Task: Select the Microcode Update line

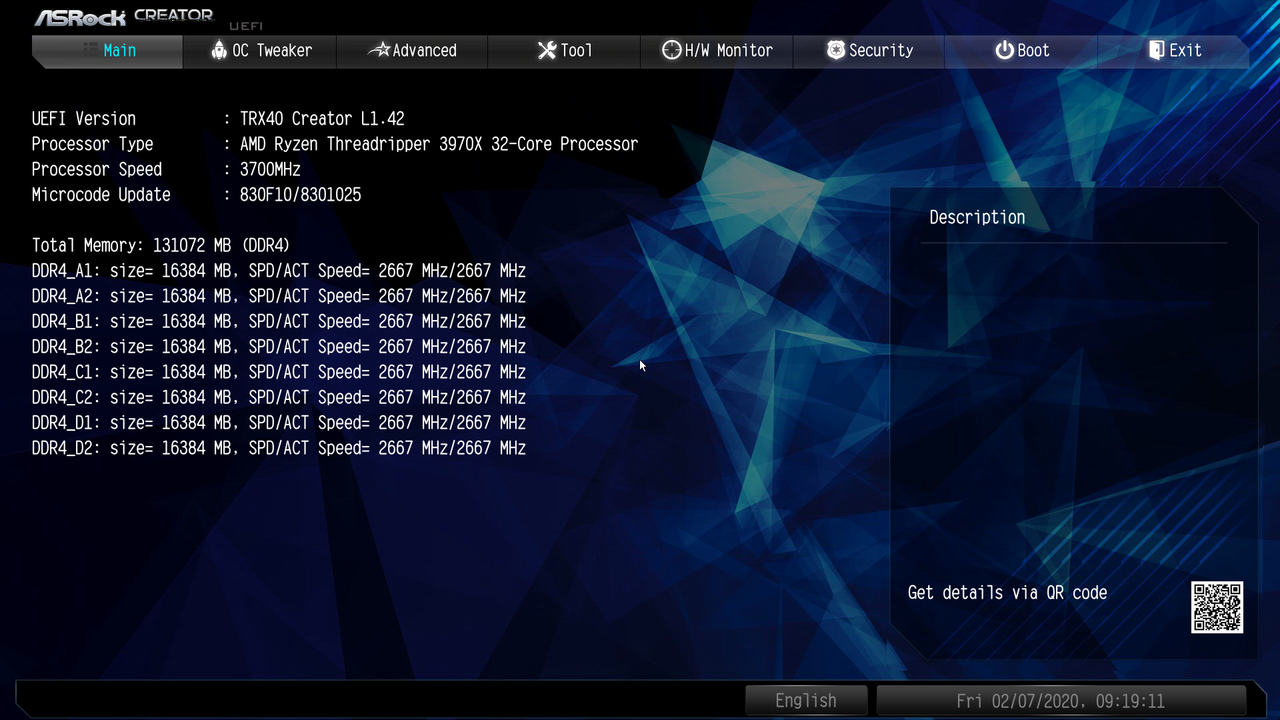Action: pos(196,195)
